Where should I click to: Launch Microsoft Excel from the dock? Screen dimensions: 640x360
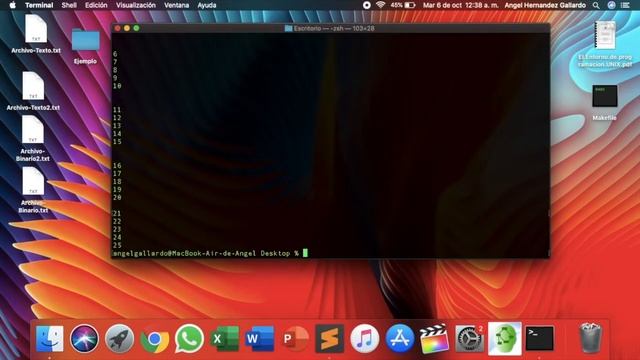click(x=224, y=338)
